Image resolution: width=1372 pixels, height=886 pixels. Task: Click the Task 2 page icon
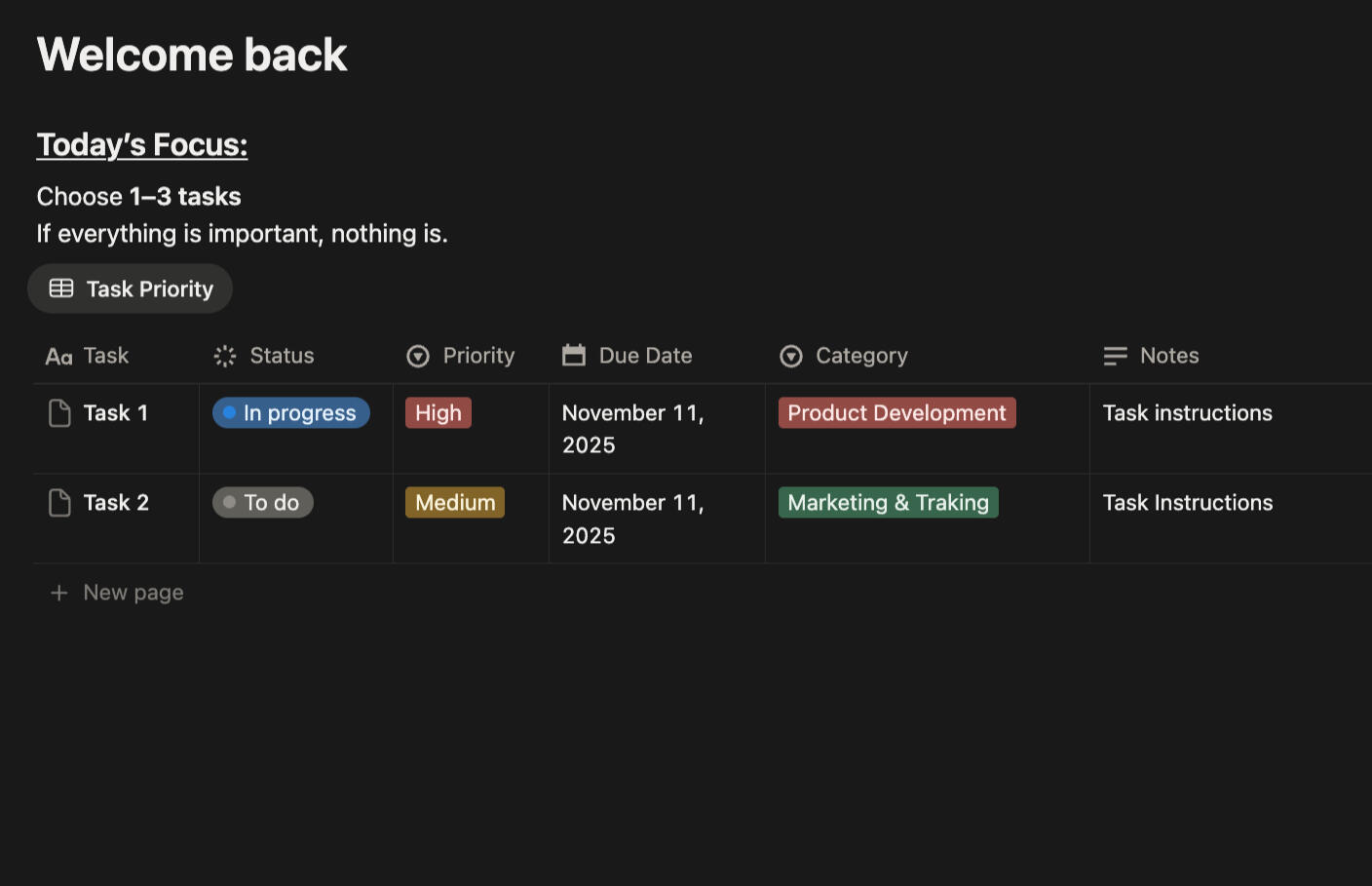[x=59, y=503]
